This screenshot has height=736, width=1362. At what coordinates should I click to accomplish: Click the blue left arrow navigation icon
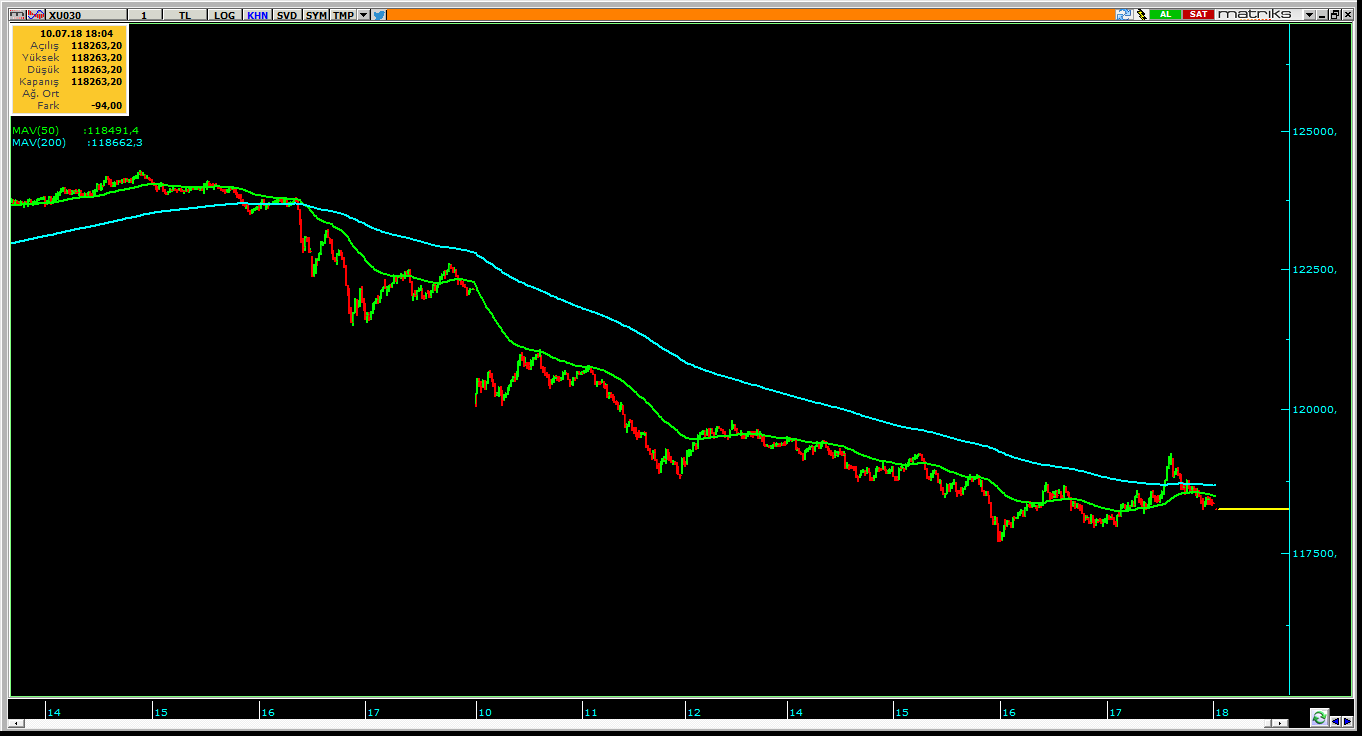tap(1335, 722)
